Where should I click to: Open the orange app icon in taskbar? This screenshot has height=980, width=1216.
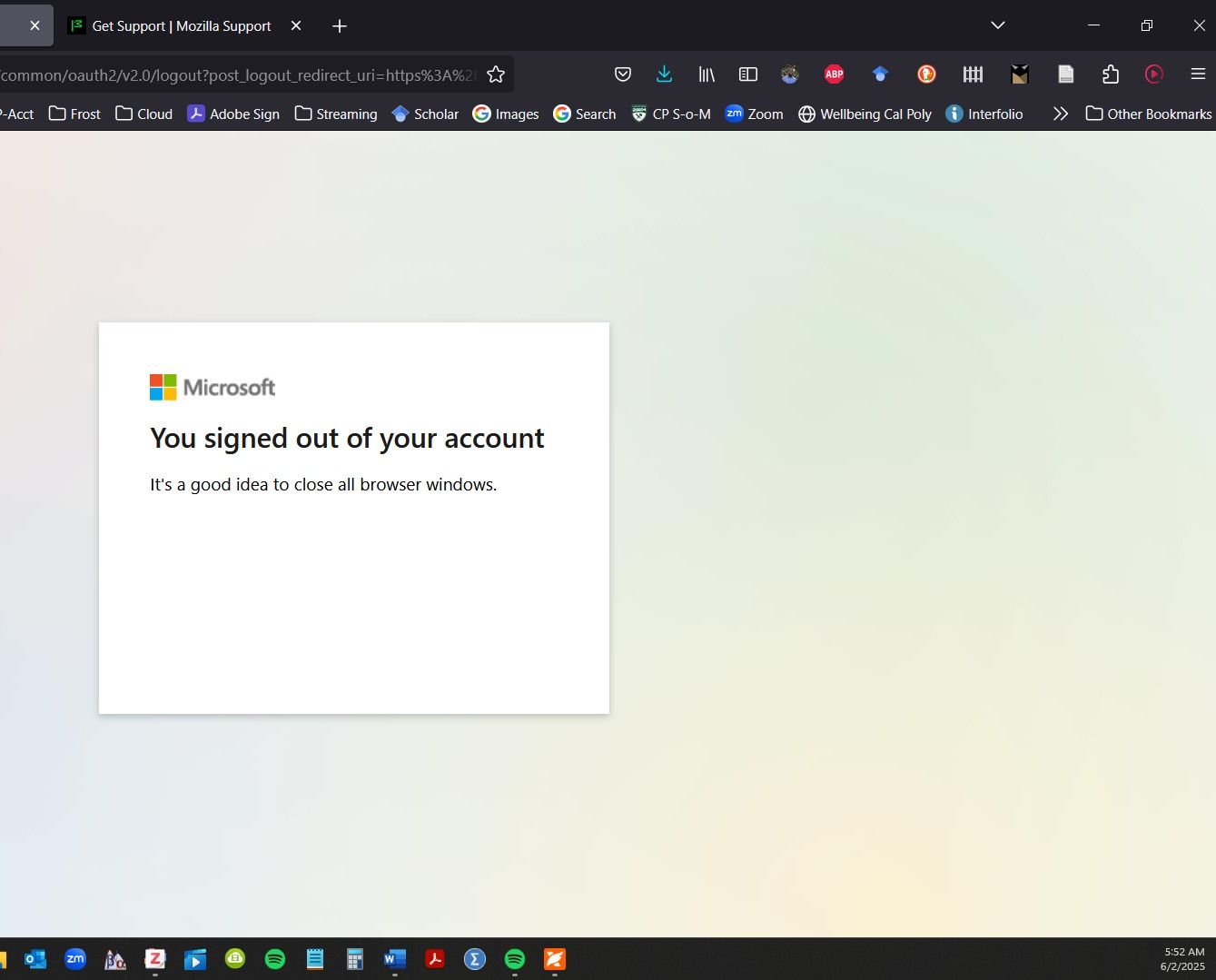pos(555,959)
